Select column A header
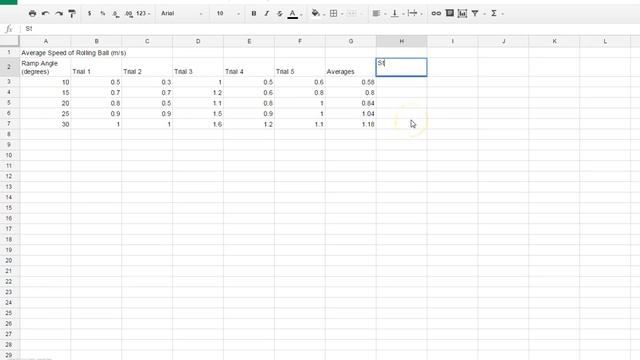 point(45,41)
